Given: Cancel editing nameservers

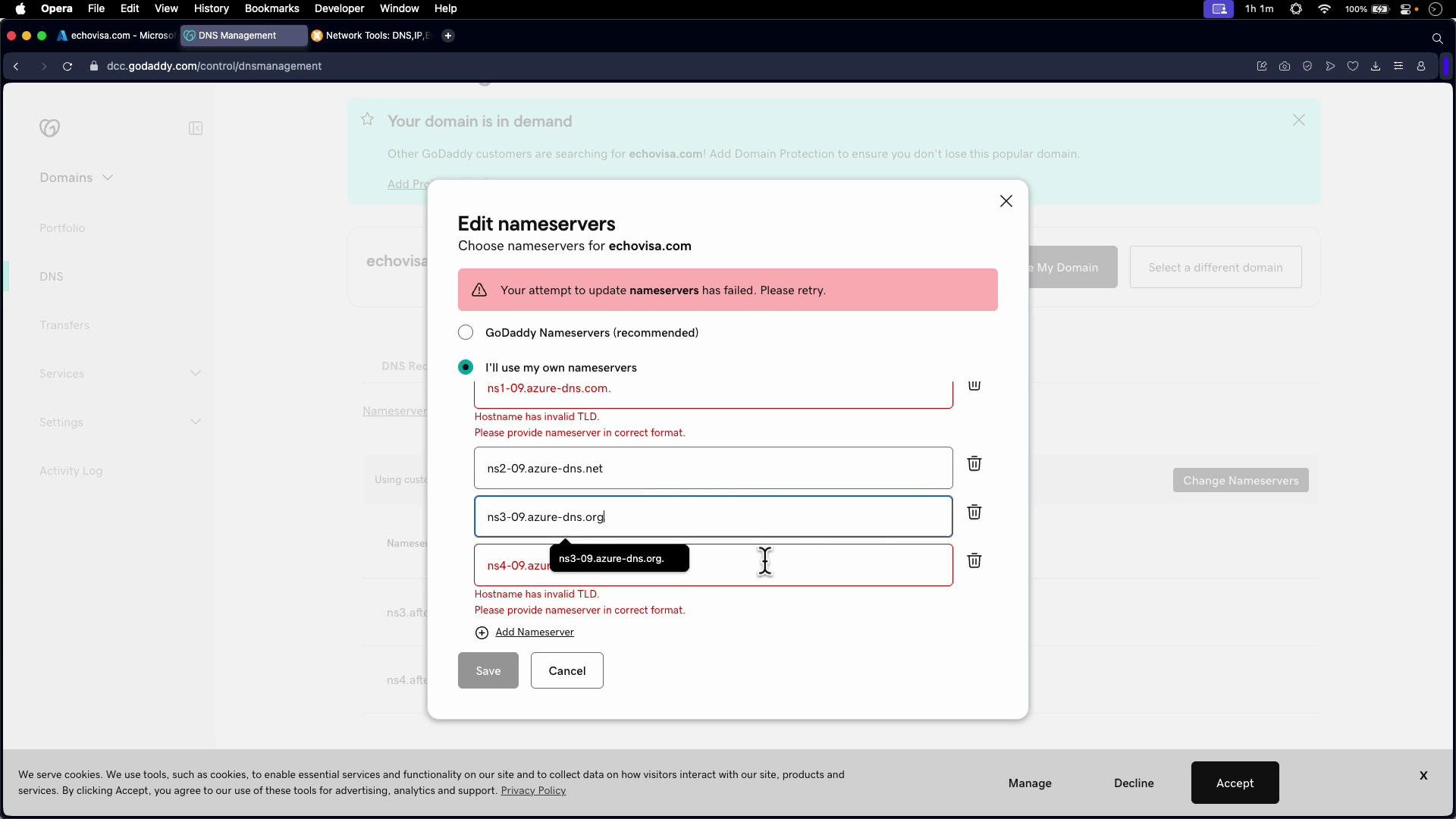Looking at the screenshot, I should (x=567, y=670).
